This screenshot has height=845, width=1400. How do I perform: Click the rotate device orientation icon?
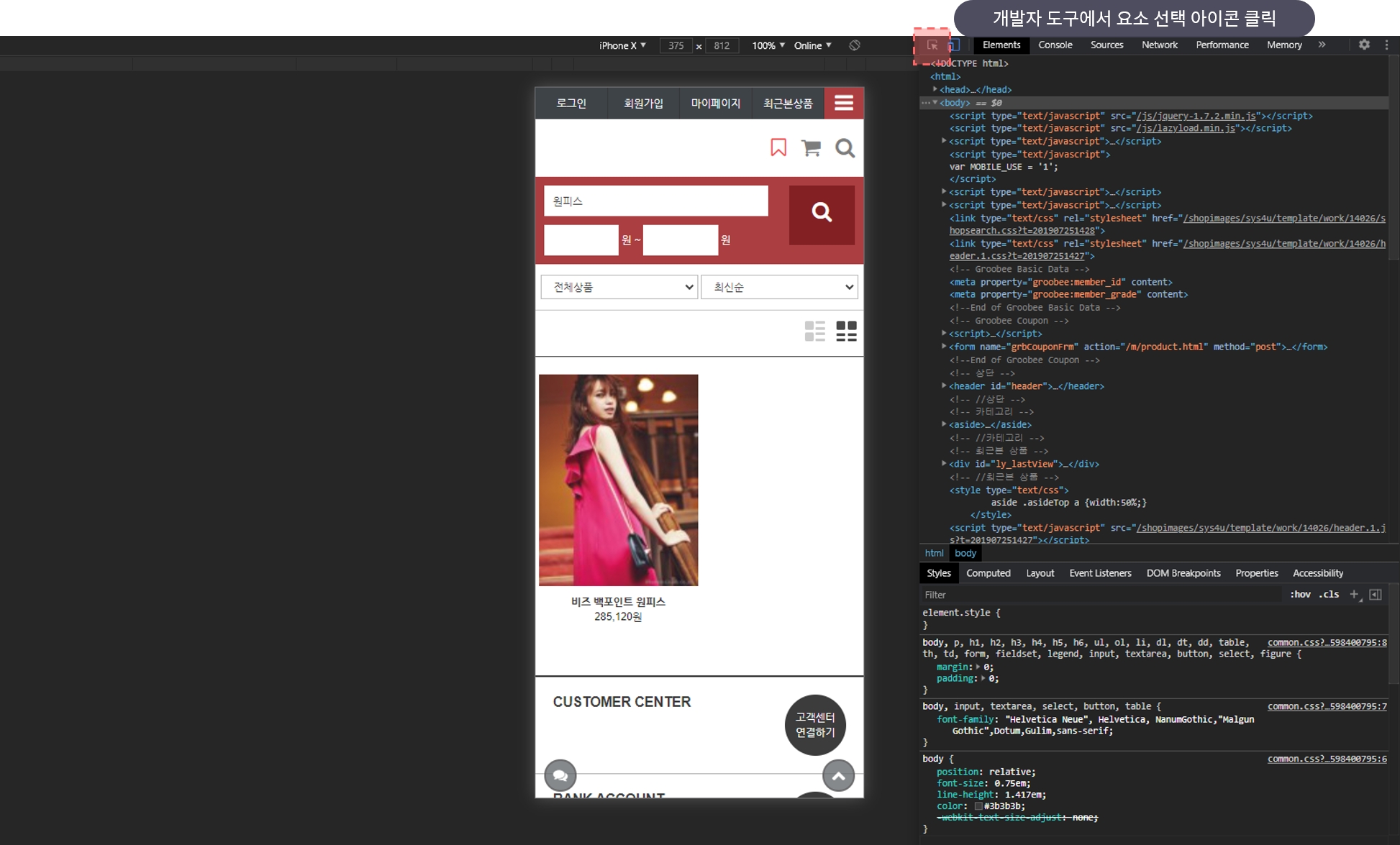coord(855,45)
